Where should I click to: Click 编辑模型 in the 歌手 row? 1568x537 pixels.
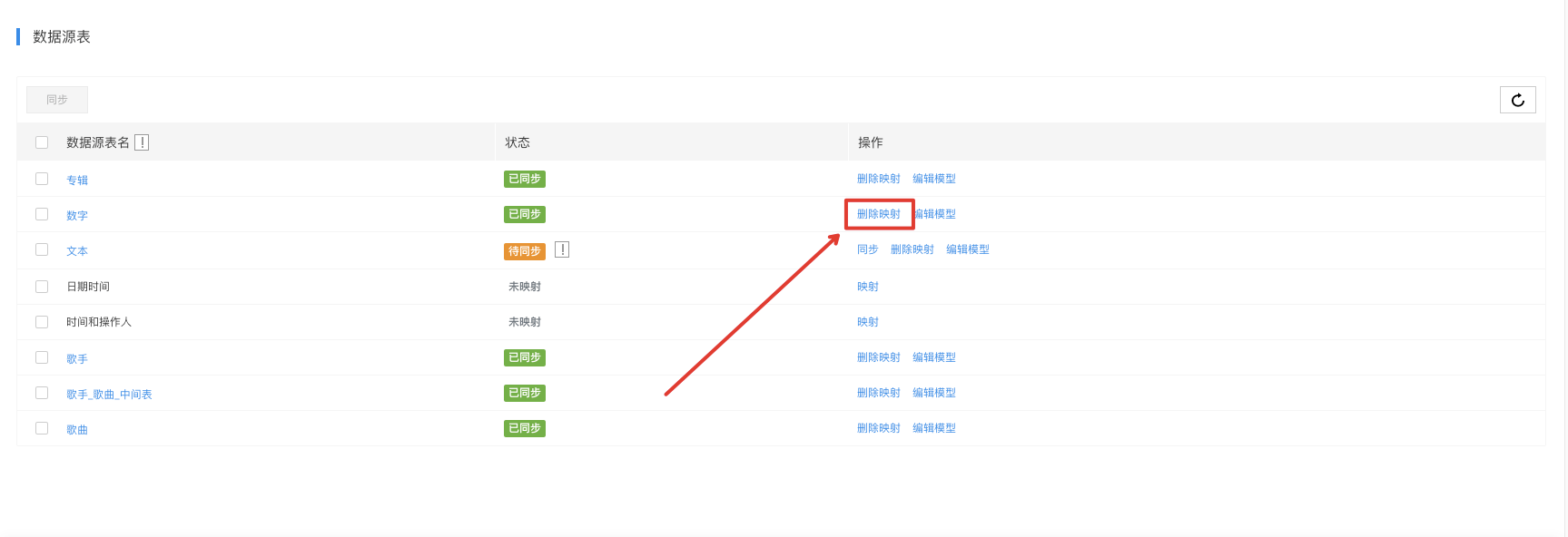point(933,357)
